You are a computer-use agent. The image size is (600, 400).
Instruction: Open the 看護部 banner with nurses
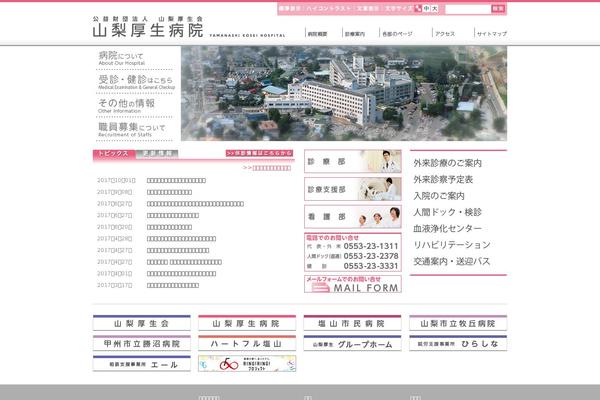(352, 216)
